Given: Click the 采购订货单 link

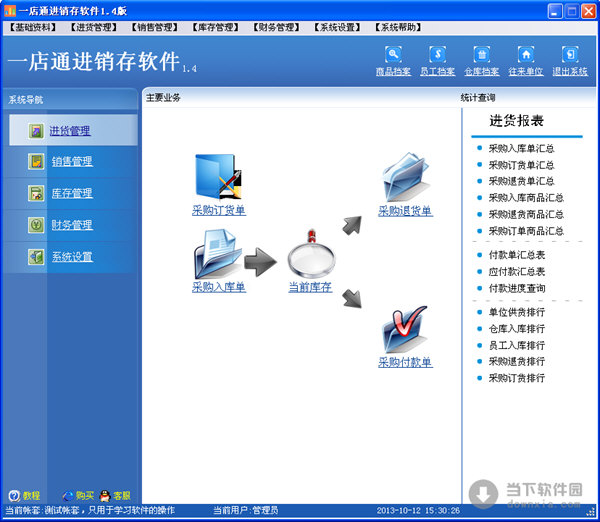Looking at the screenshot, I should point(219,210).
